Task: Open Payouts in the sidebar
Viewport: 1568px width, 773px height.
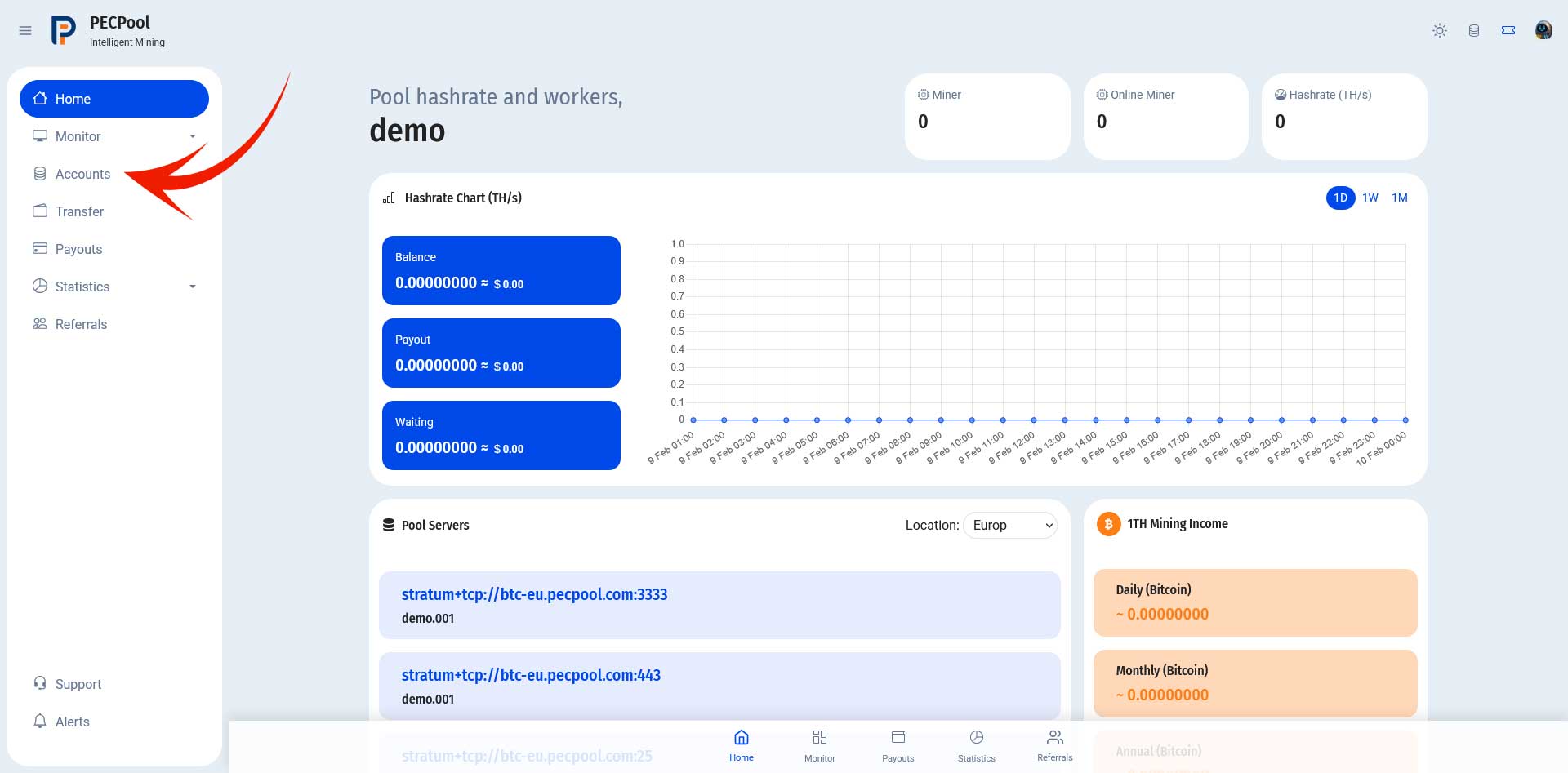Action: point(114,249)
